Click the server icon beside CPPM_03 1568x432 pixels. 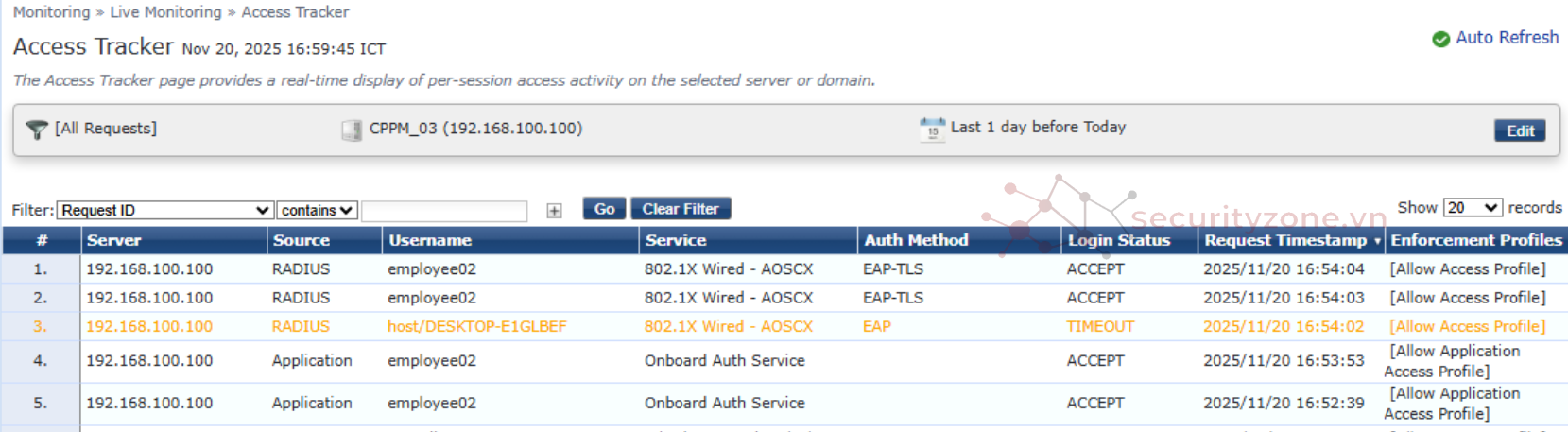[x=352, y=130]
